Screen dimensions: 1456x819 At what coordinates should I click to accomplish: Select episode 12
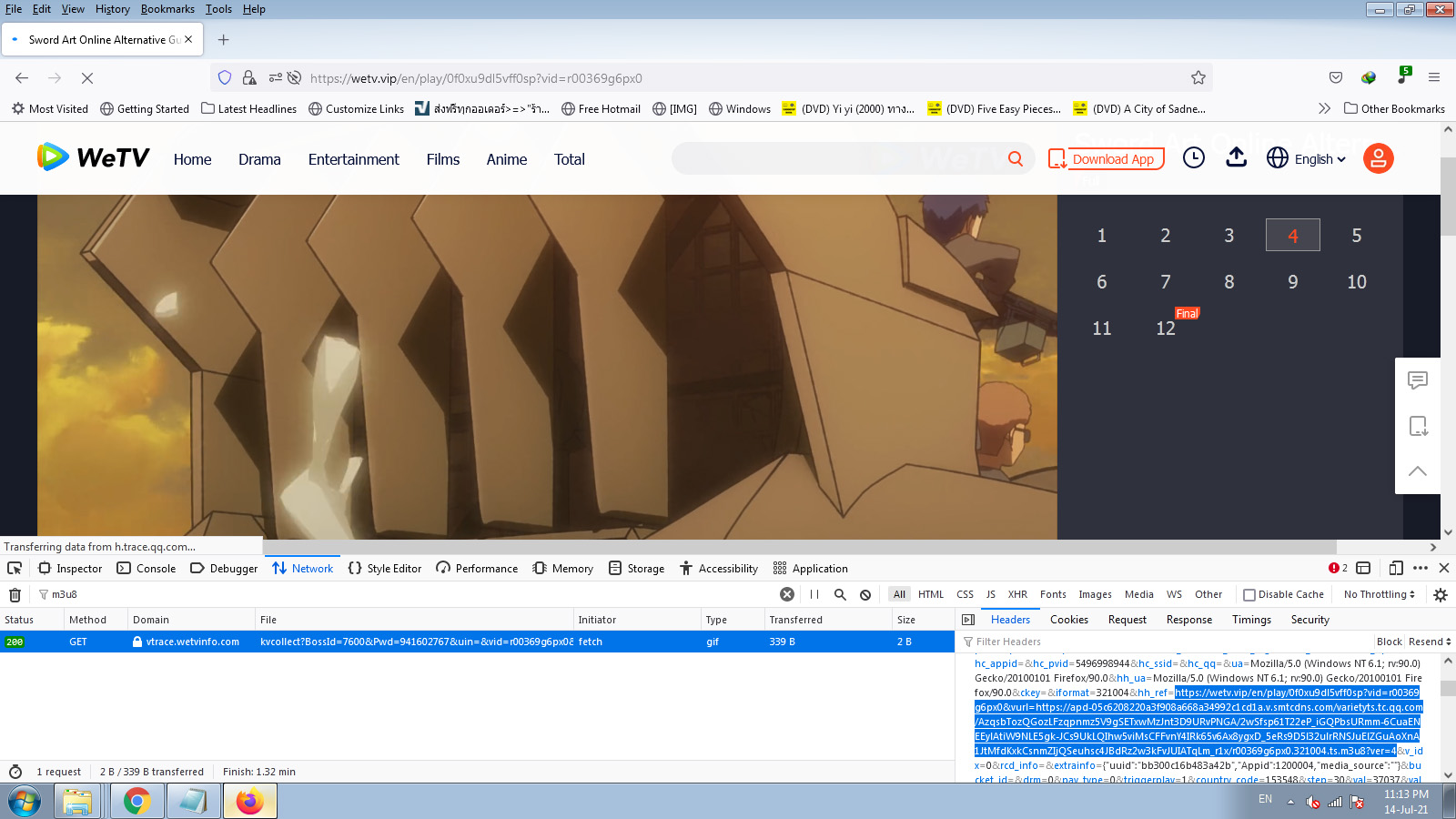(x=1166, y=329)
